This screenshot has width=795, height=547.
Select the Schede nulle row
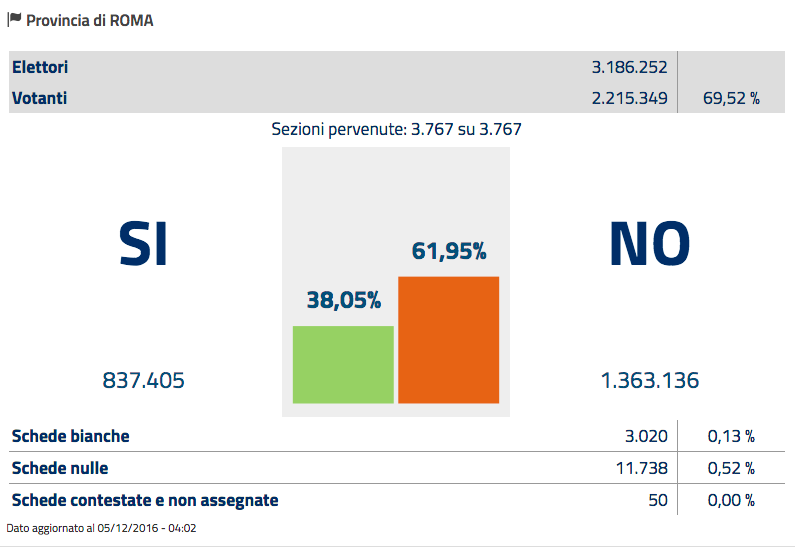[x=397, y=468]
